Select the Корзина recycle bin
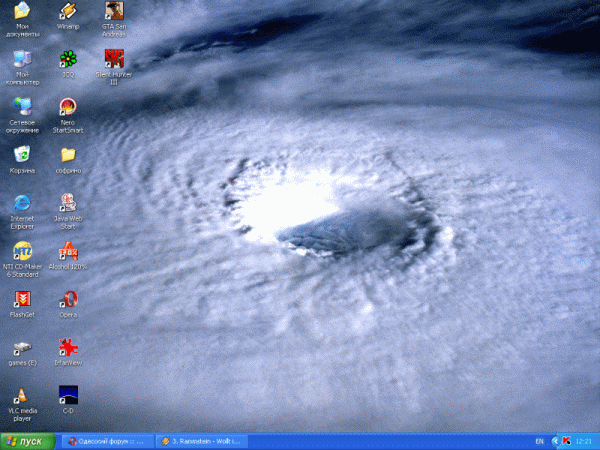This screenshot has height=450, width=600. point(22,154)
